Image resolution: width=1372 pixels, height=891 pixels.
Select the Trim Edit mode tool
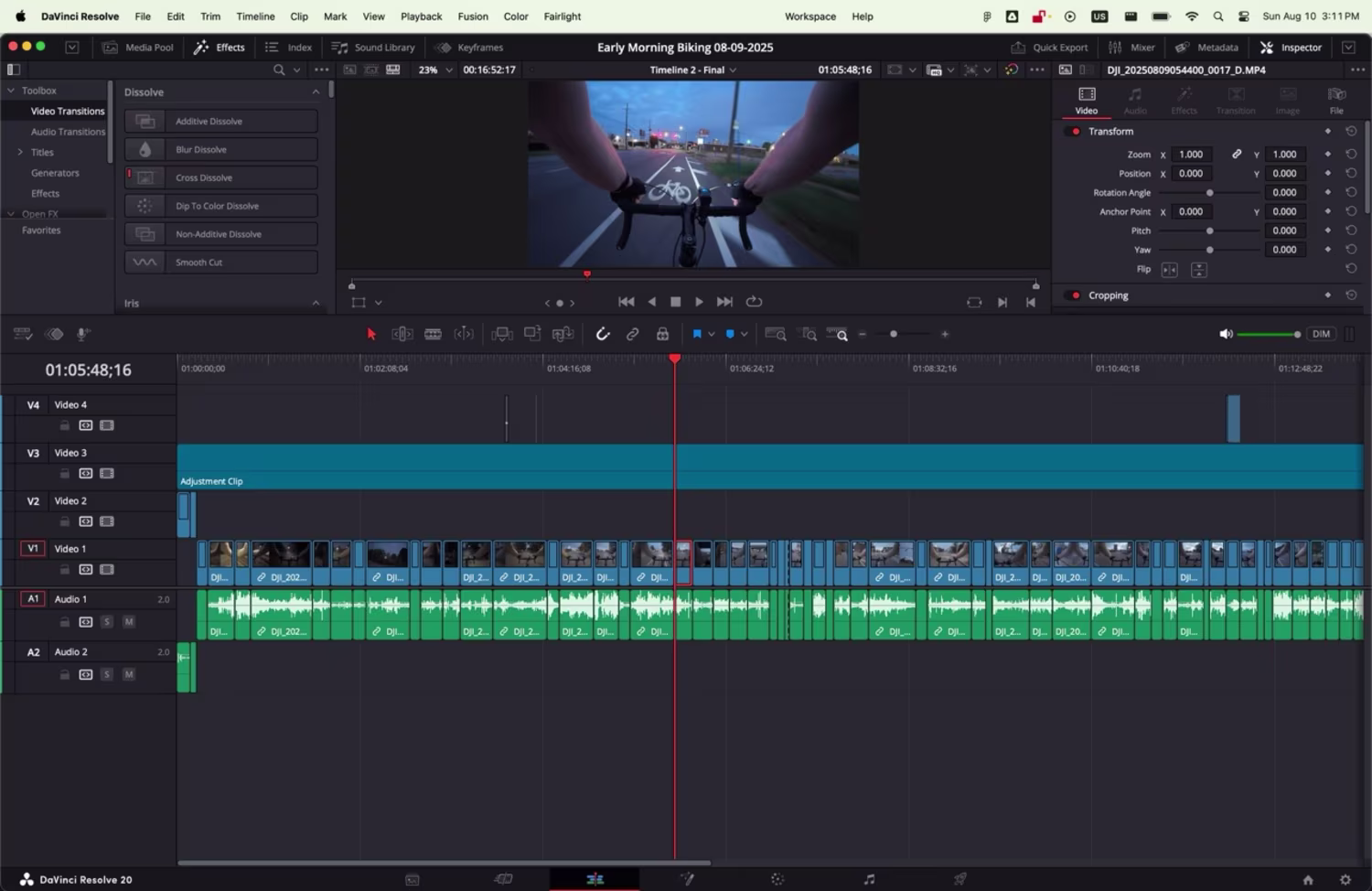click(402, 333)
